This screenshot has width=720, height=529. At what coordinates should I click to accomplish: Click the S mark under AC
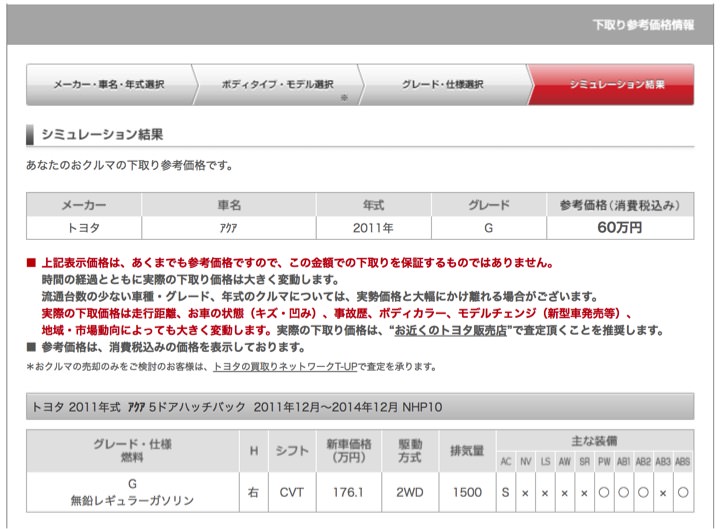[x=506, y=492]
